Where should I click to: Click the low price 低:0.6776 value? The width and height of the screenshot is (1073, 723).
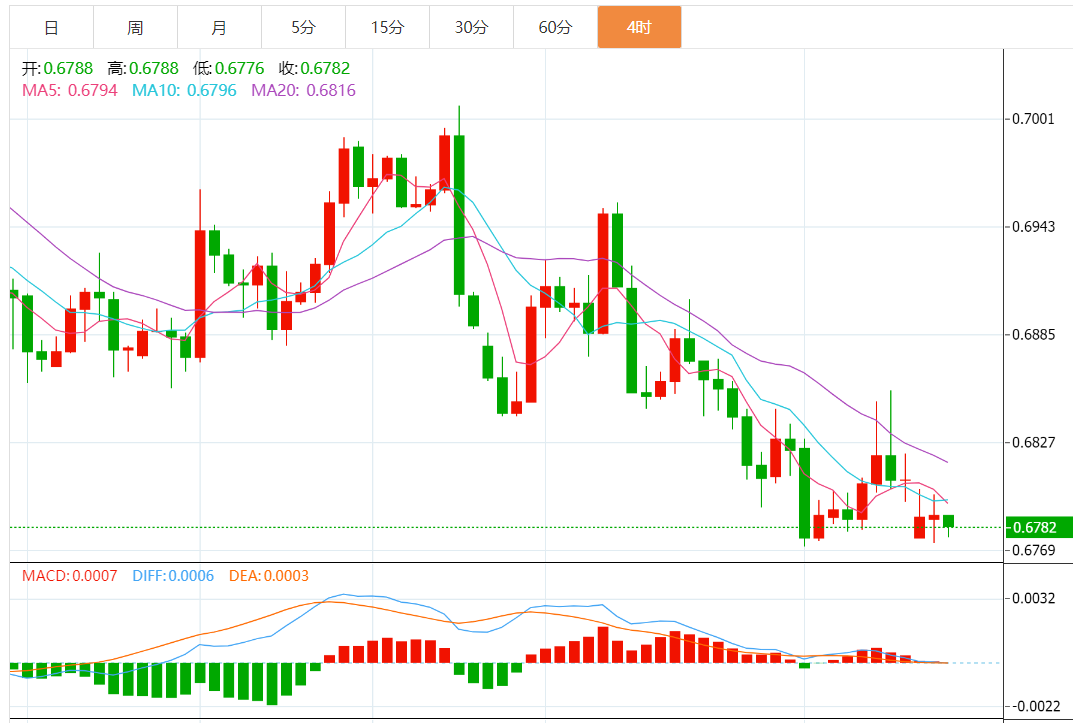click(229, 68)
